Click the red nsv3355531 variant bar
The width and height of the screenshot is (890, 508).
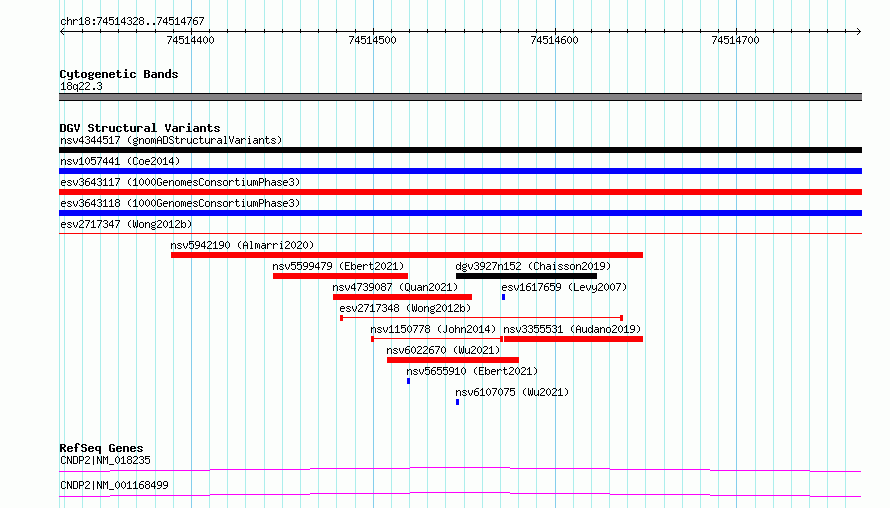tap(573, 339)
